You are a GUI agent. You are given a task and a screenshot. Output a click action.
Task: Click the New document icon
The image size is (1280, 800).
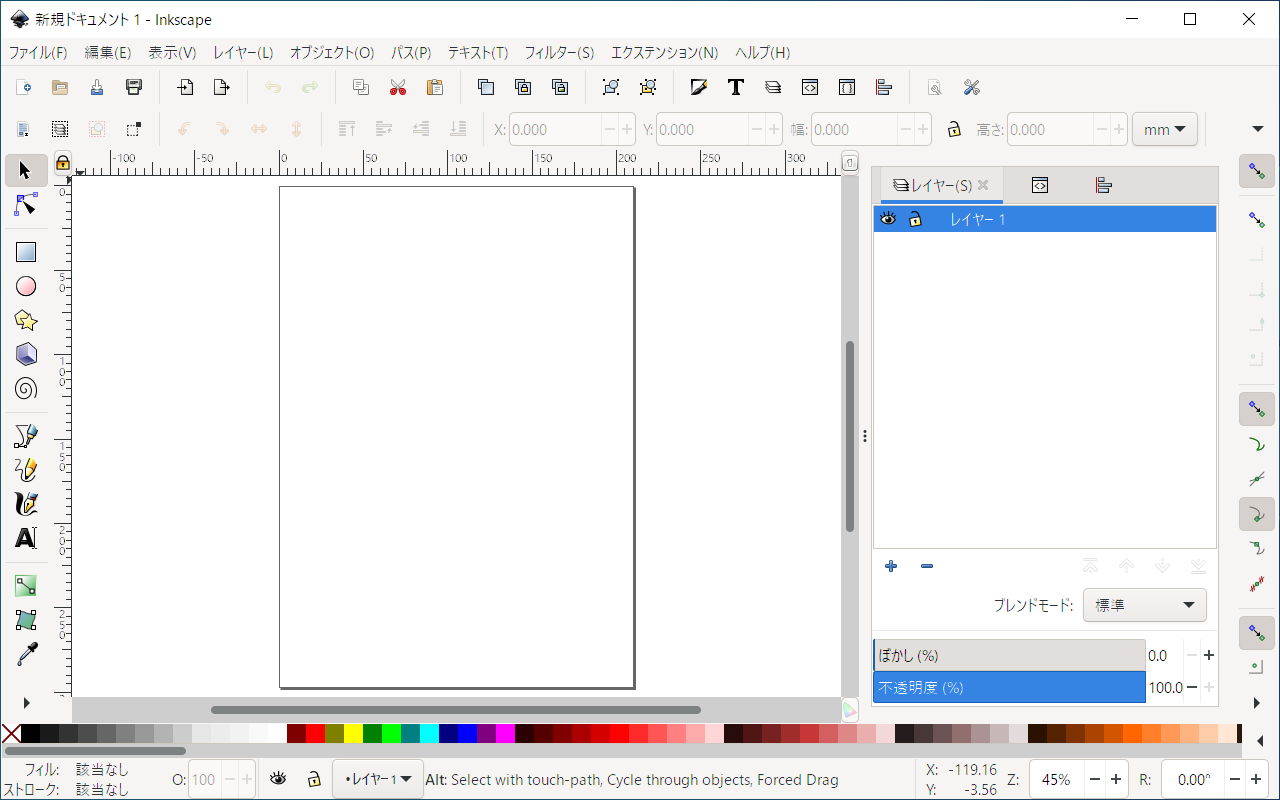pyautogui.click(x=23, y=88)
